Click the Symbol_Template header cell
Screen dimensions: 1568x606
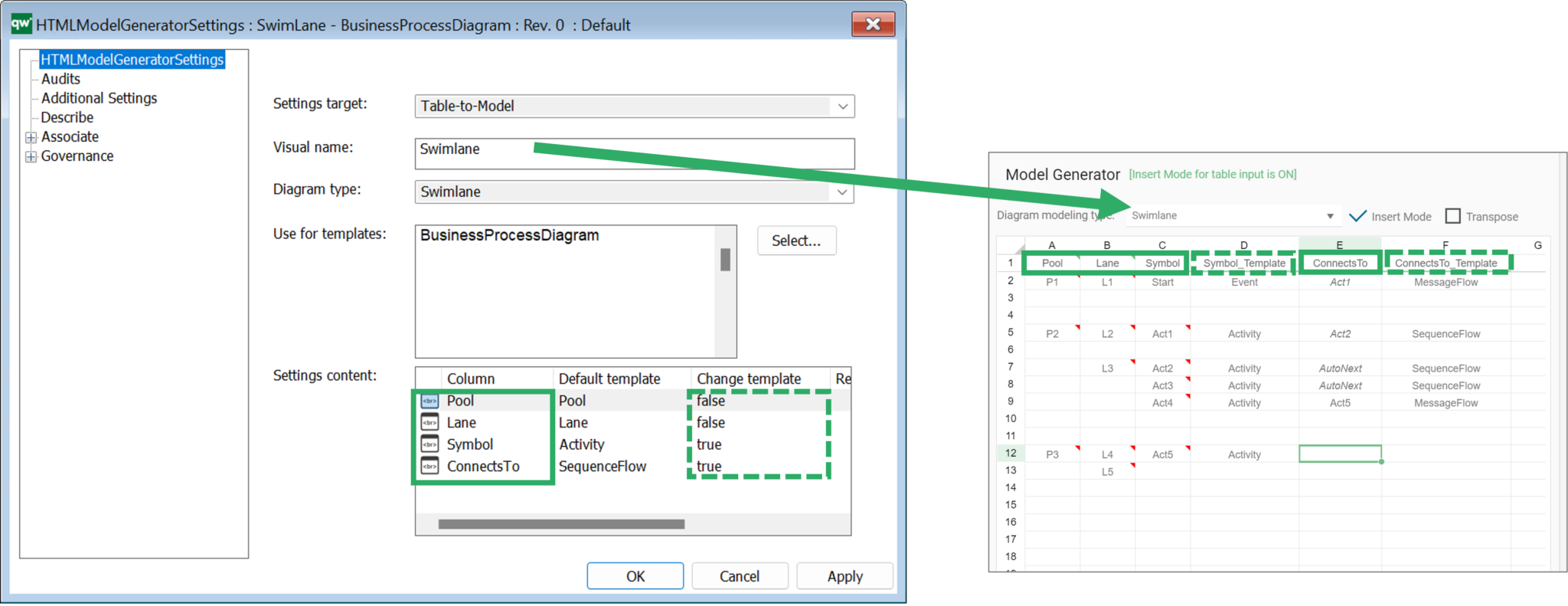pos(1244,263)
